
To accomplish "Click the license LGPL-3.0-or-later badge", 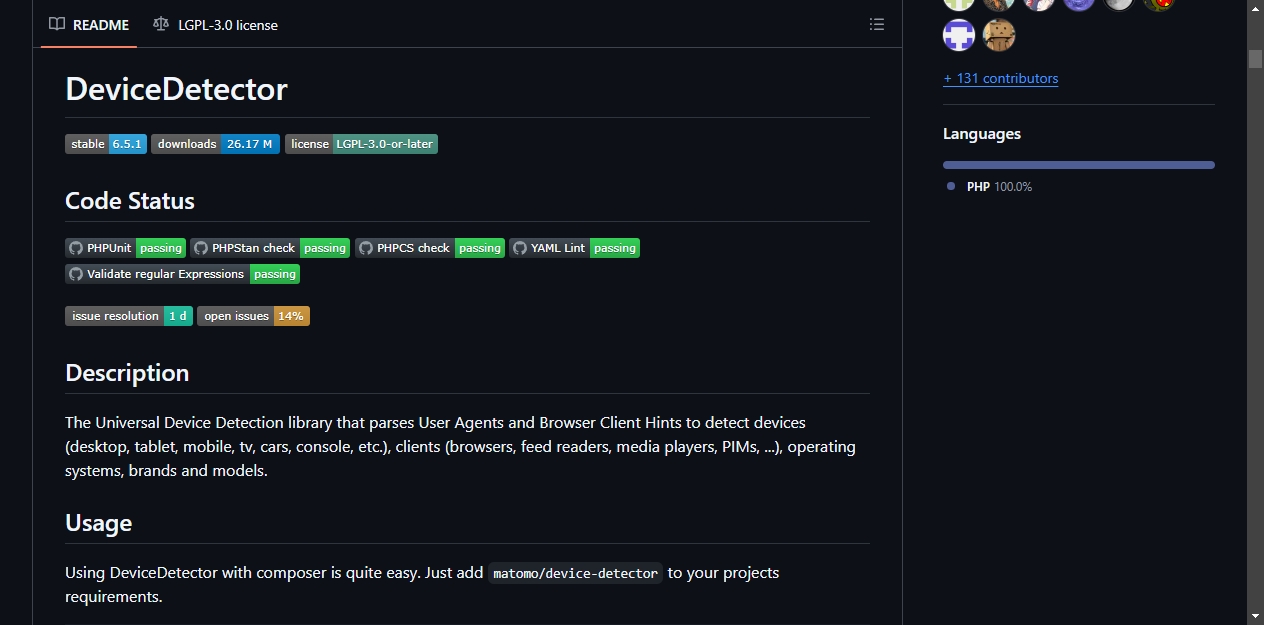I will pos(361,144).
